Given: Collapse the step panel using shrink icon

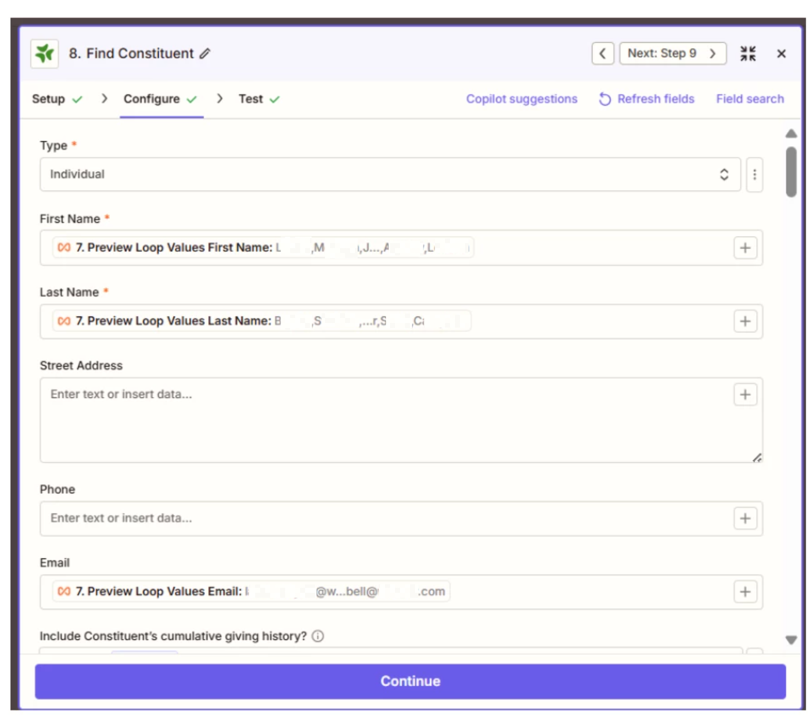Looking at the screenshot, I should point(748,54).
